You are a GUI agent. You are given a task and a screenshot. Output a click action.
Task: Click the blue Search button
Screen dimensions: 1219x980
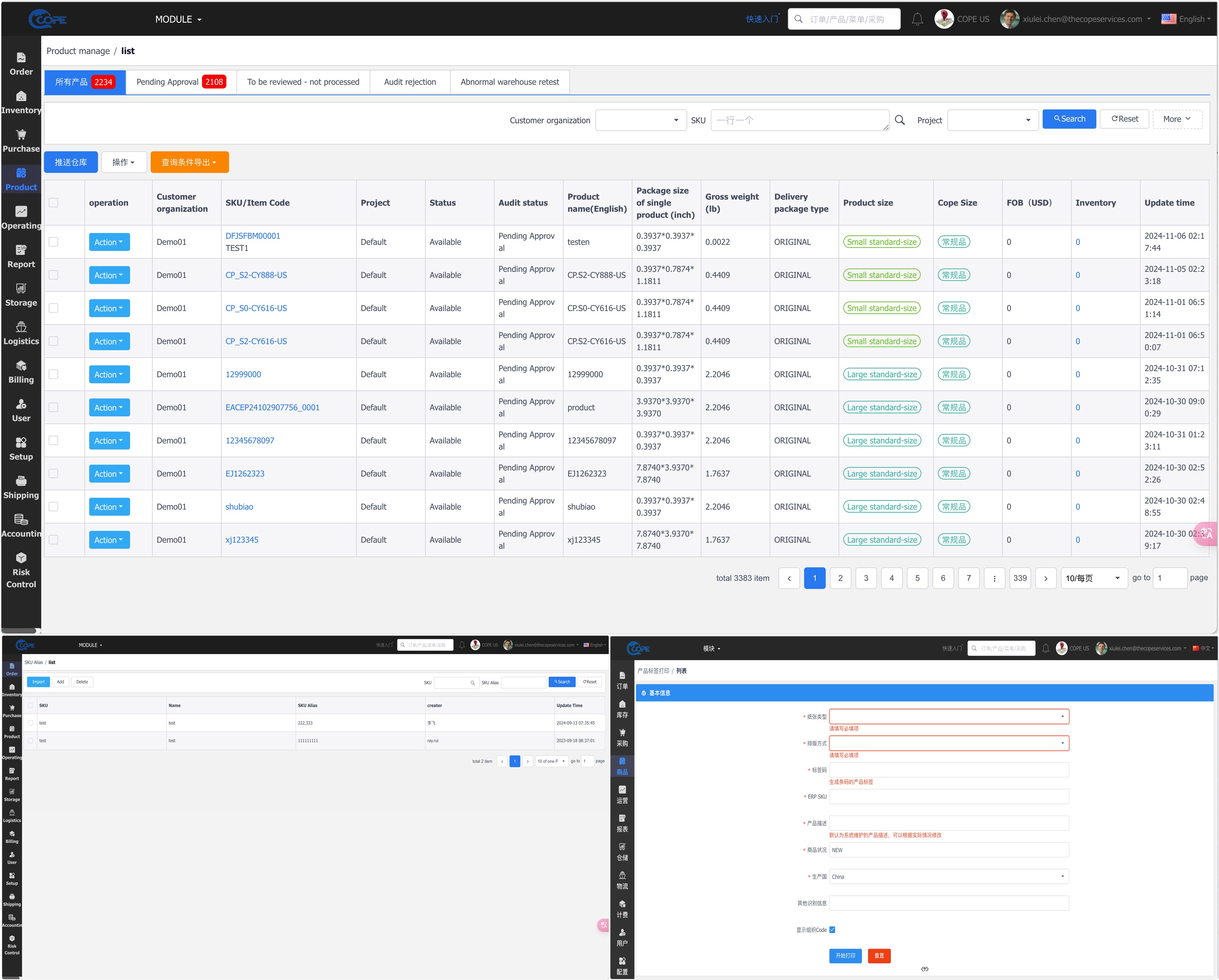pyautogui.click(x=1069, y=119)
